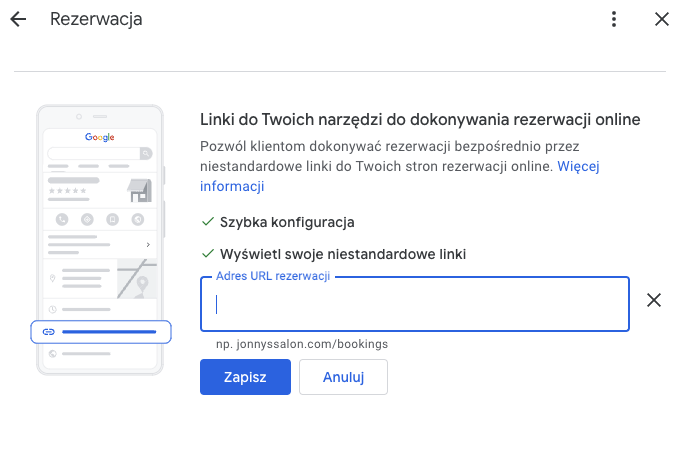The image size is (684, 449).
Task: Click the "Rezerwacja" header title
Action: click(x=96, y=19)
